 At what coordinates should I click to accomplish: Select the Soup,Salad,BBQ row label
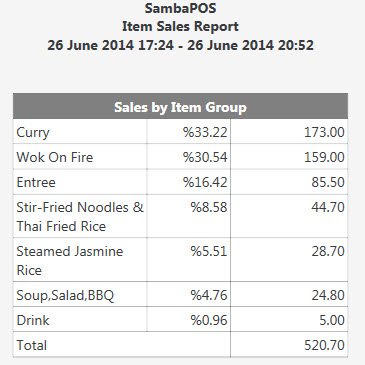pyautogui.click(x=65, y=295)
